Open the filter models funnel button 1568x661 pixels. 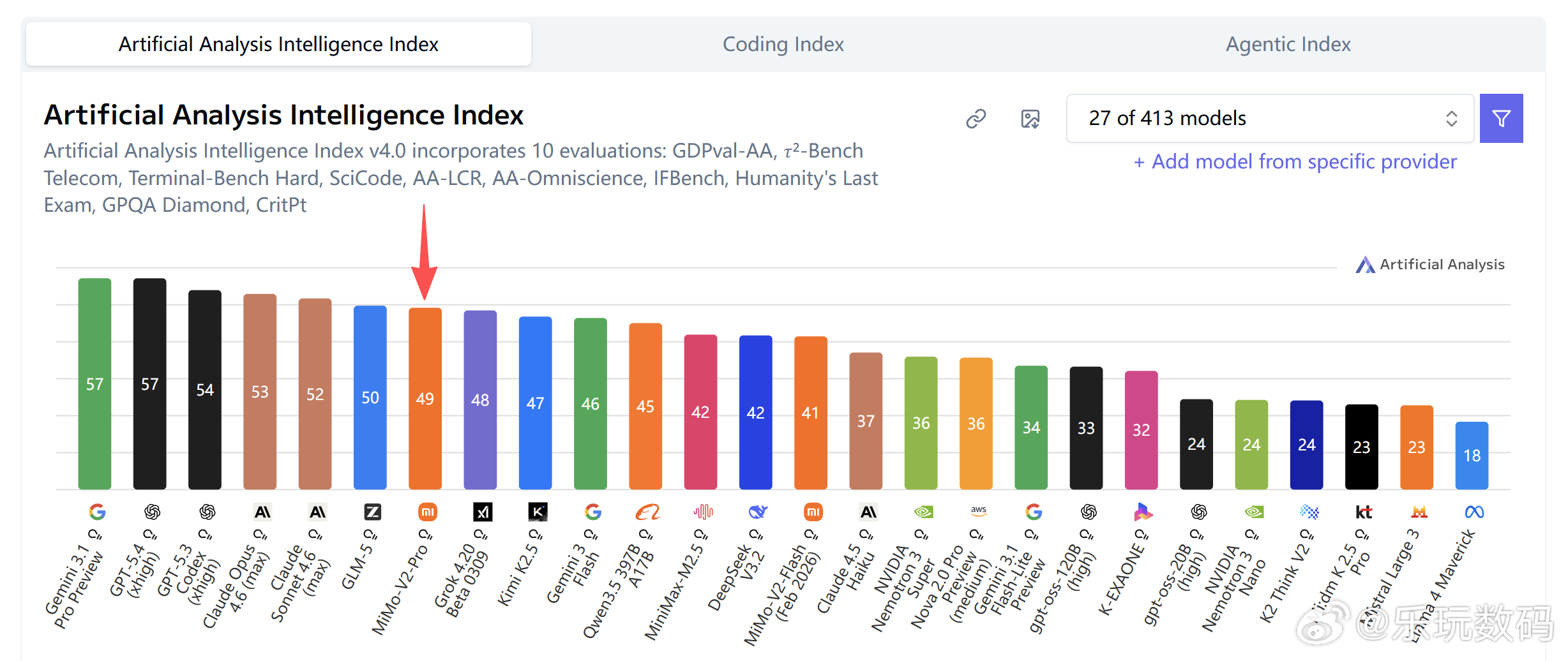coord(1501,119)
